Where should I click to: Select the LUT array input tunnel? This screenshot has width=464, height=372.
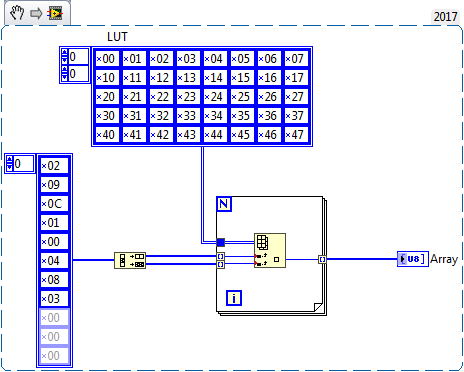(221, 242)
